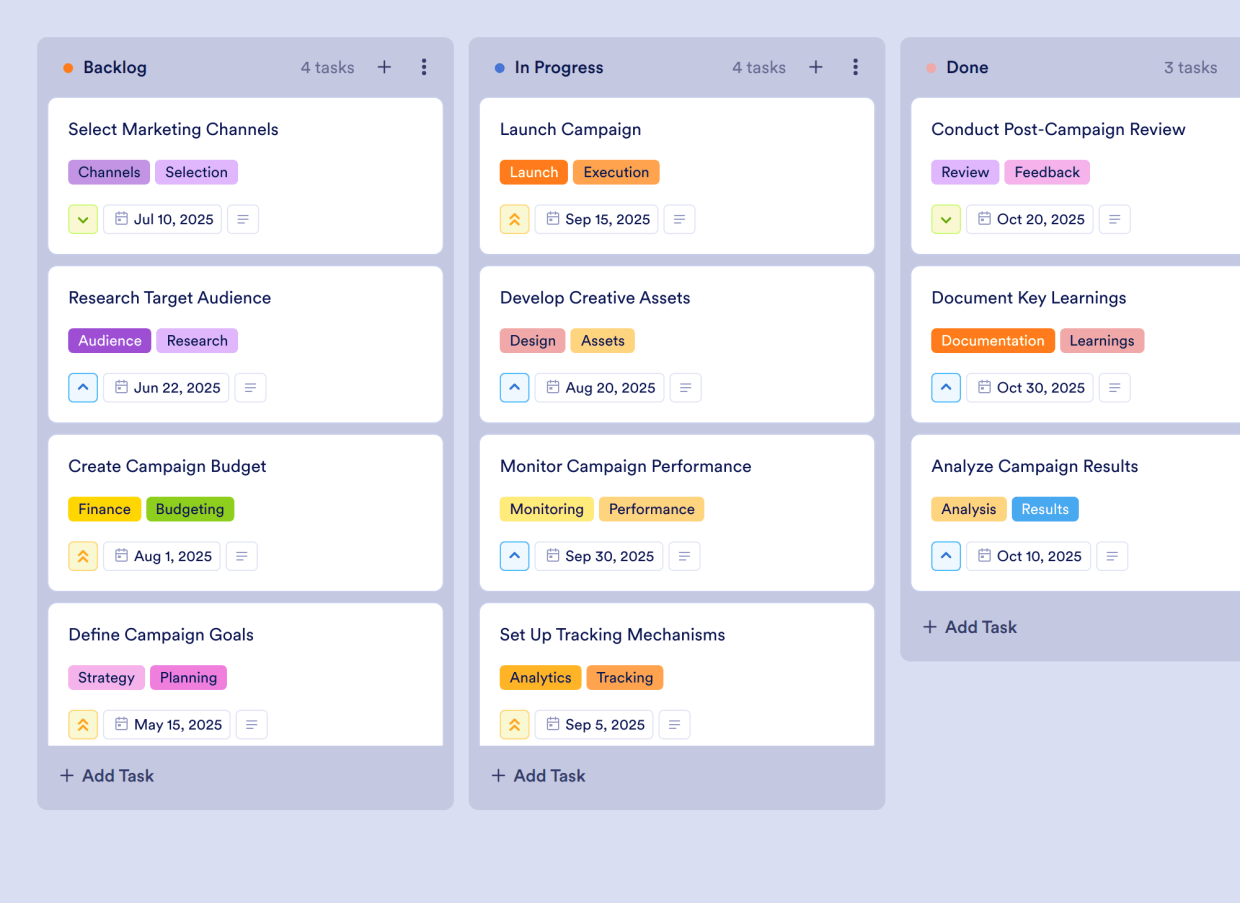Image resolution: width=1240 pixels, height=903 pixels.
Task: Click the priority icon on Conduct Post-Campaign Review
Action: [x=946, y=219]
